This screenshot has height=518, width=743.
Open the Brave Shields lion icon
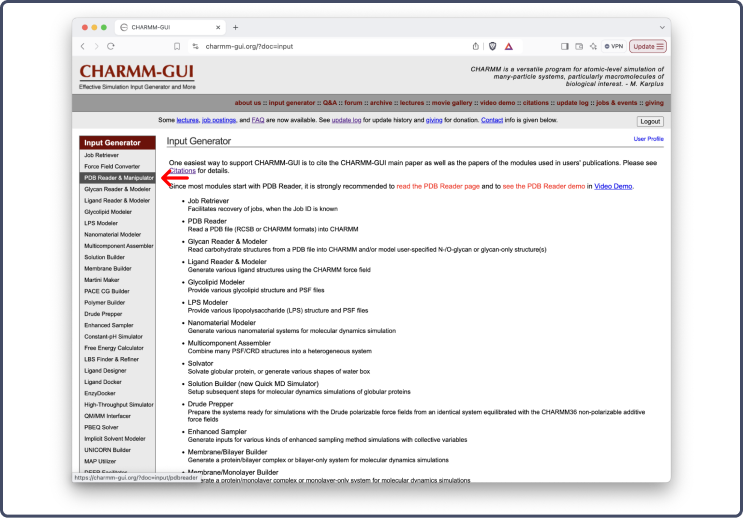[x=491, y=46]
